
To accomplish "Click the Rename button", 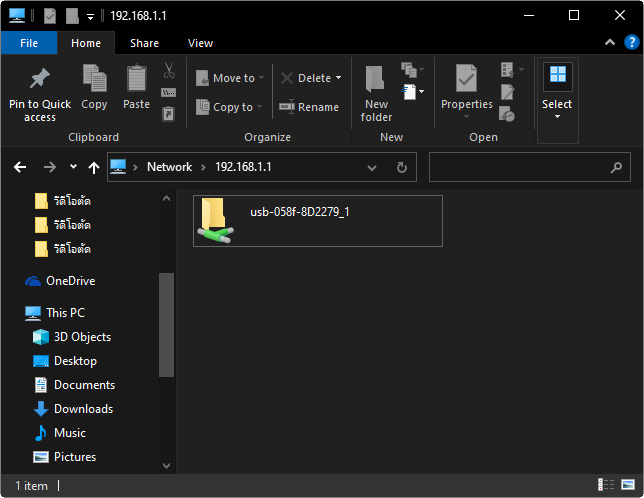I will pos(309,107).
